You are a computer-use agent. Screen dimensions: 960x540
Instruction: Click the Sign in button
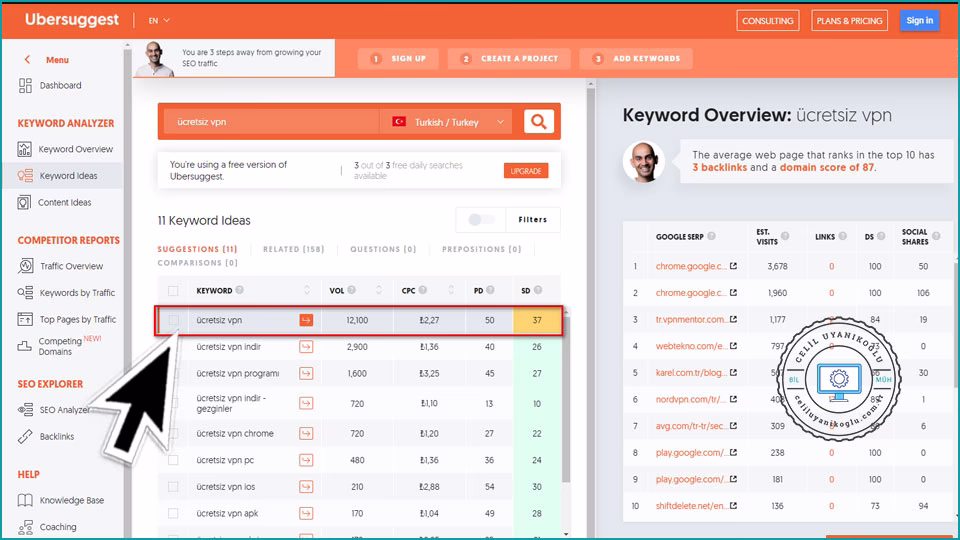pos(919,20)
